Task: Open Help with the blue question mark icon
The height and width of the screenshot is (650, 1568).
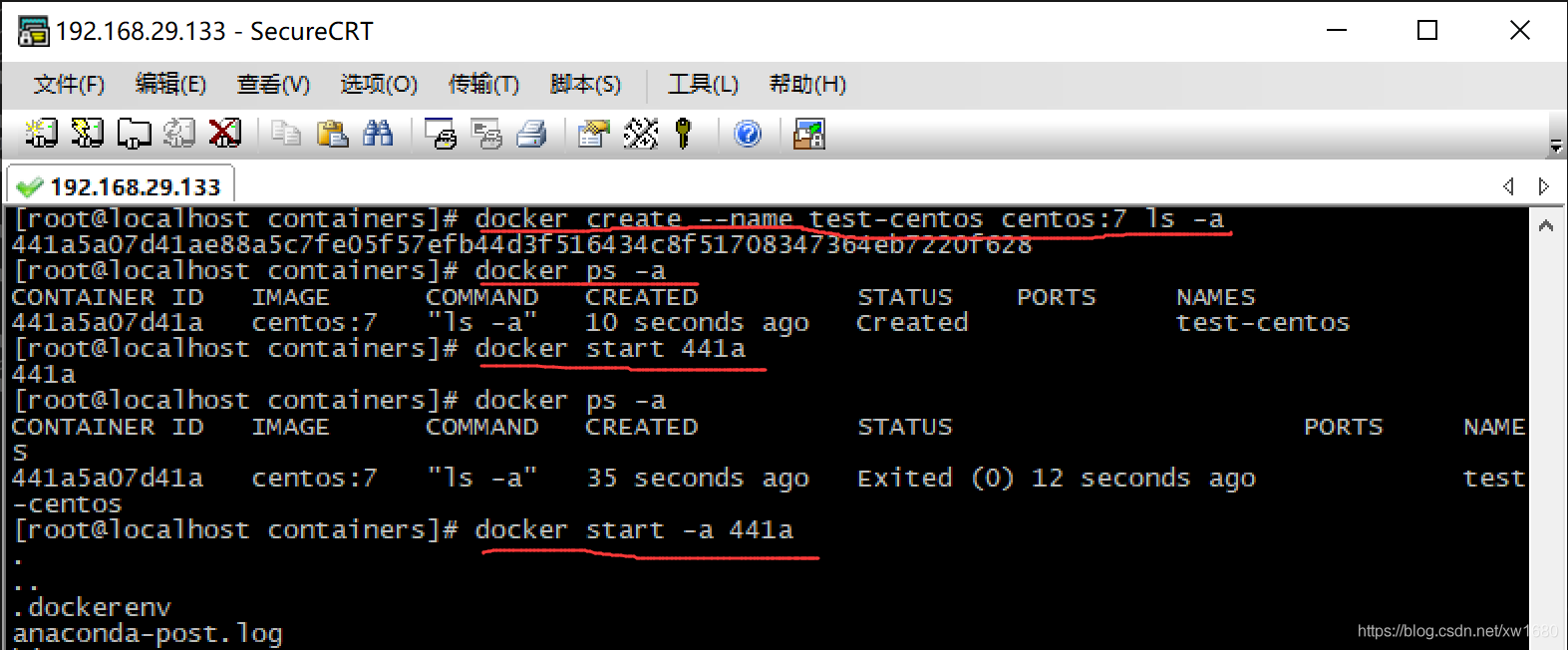Action: (x=748, y=134)
